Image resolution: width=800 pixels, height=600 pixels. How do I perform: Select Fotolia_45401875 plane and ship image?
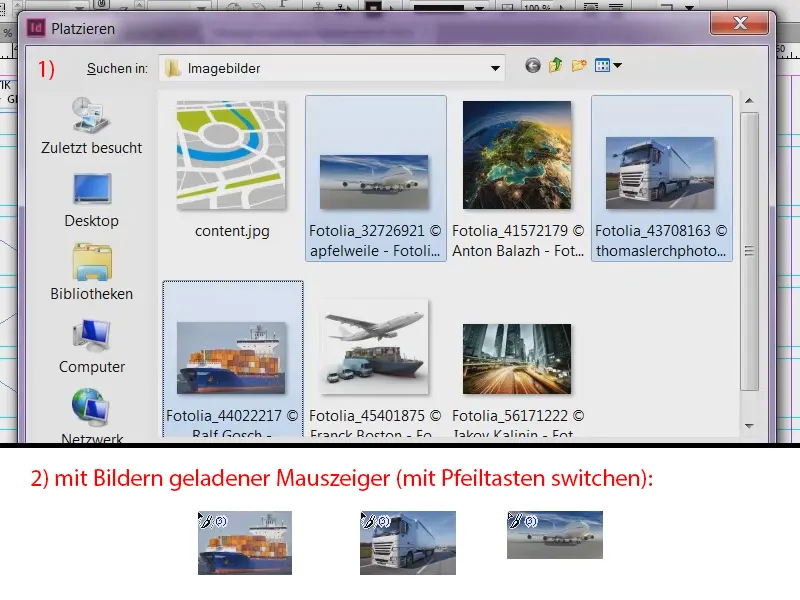374,347
